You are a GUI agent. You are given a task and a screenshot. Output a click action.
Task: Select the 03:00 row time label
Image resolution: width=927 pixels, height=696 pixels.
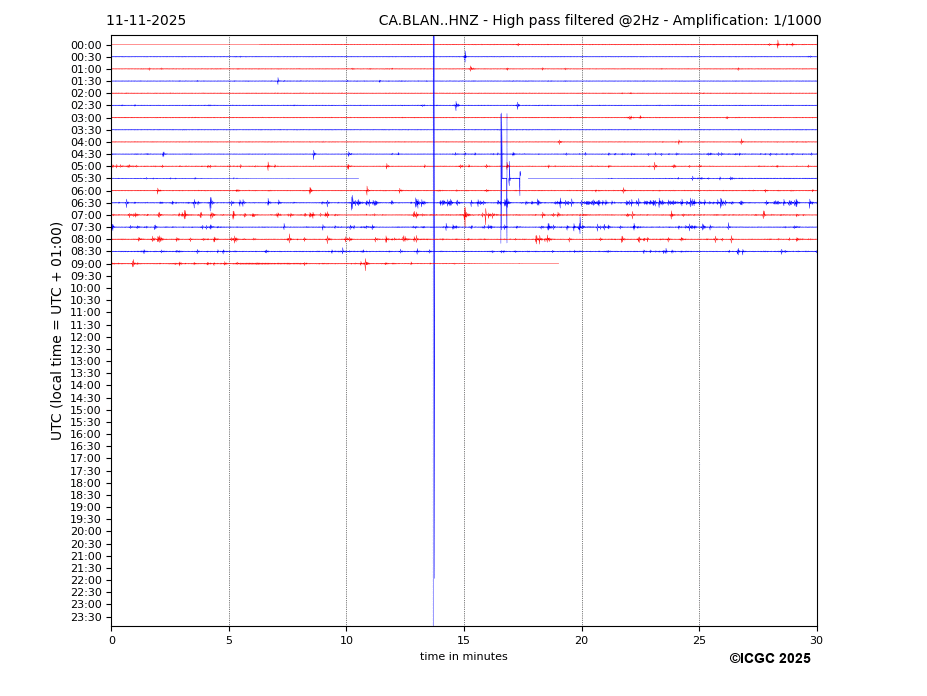click(86, 118)
